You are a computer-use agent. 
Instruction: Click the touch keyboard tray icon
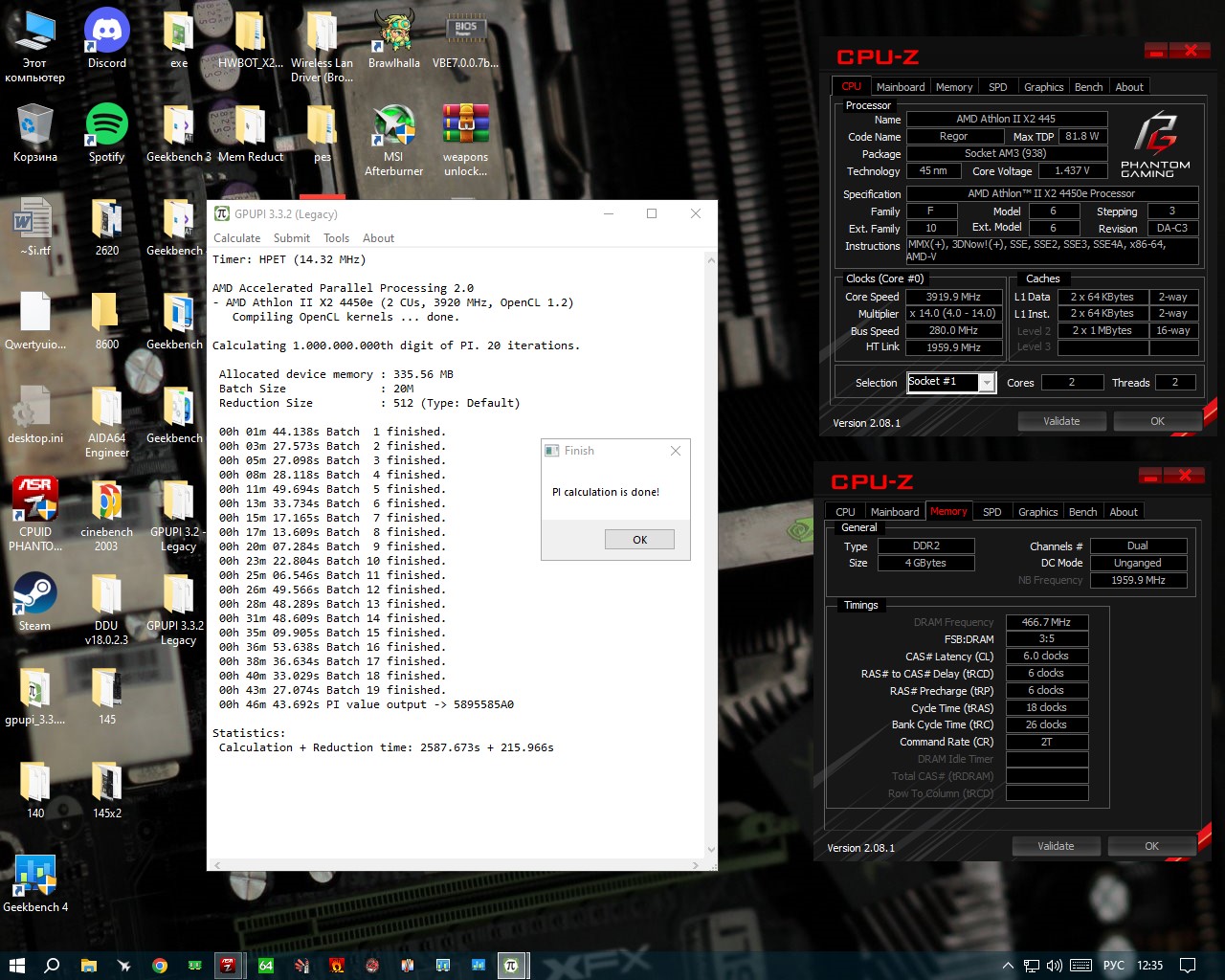(1080, 966)
